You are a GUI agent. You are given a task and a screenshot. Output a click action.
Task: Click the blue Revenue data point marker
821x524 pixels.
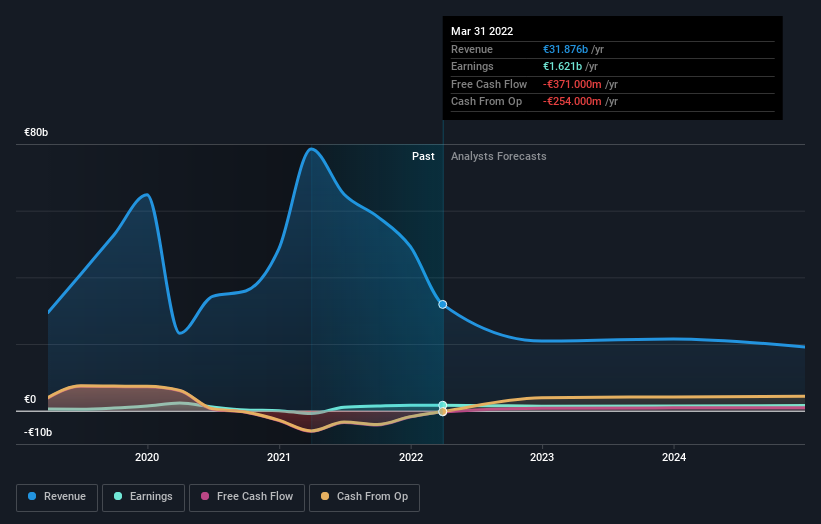[443, 304]
